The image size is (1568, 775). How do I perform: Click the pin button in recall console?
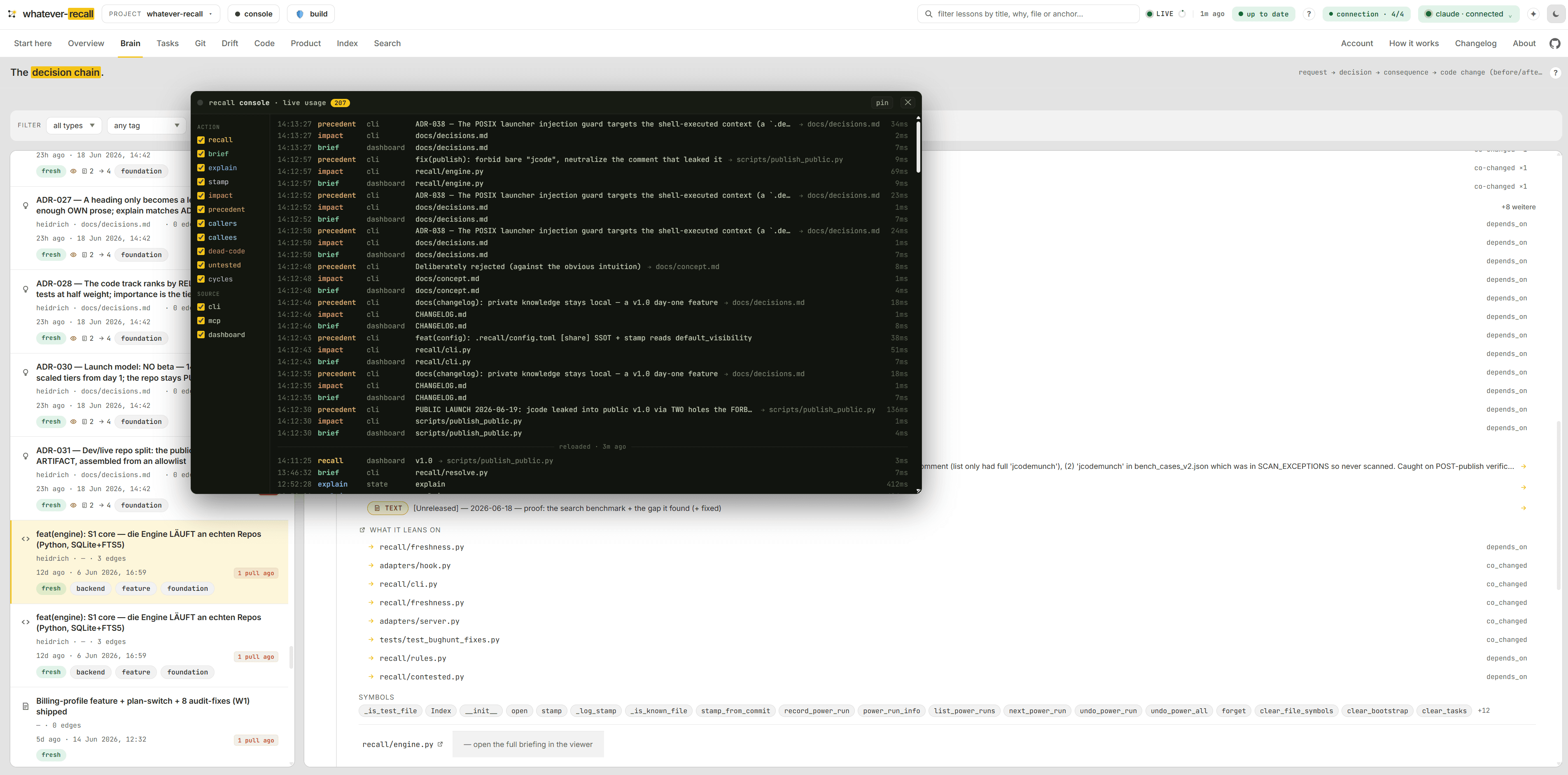click(882, 103)
